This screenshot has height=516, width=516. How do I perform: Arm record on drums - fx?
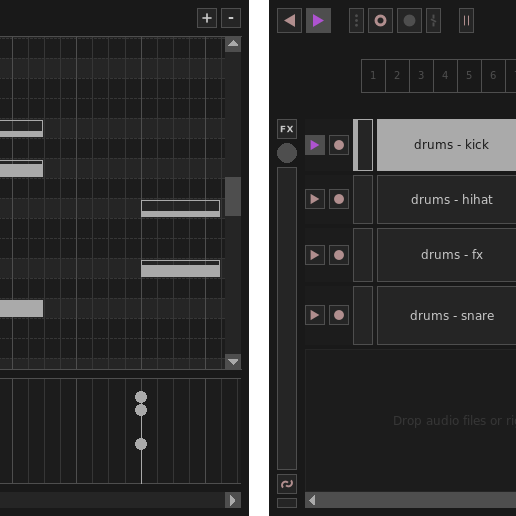[x=339, y=255]
